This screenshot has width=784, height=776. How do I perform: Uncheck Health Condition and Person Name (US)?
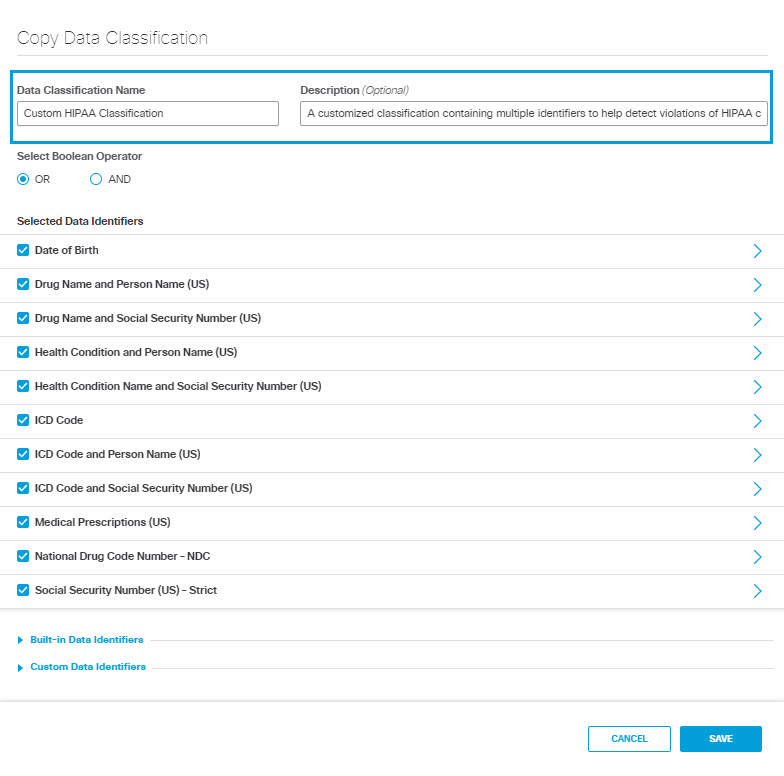click(23, 352)
